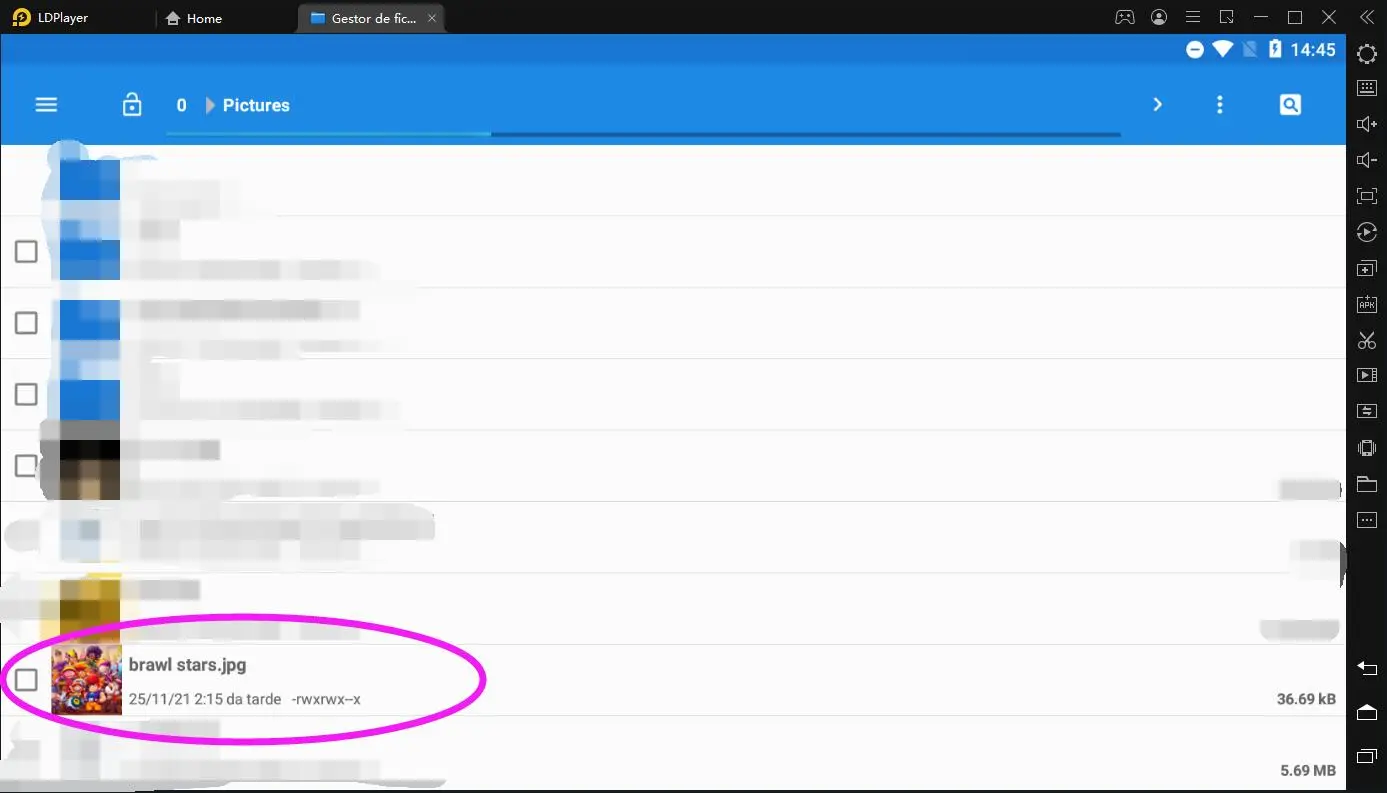The image size is (1387, 793).
Task: Collapse the sidebar with the double chevron
Action: point(1366,17)
